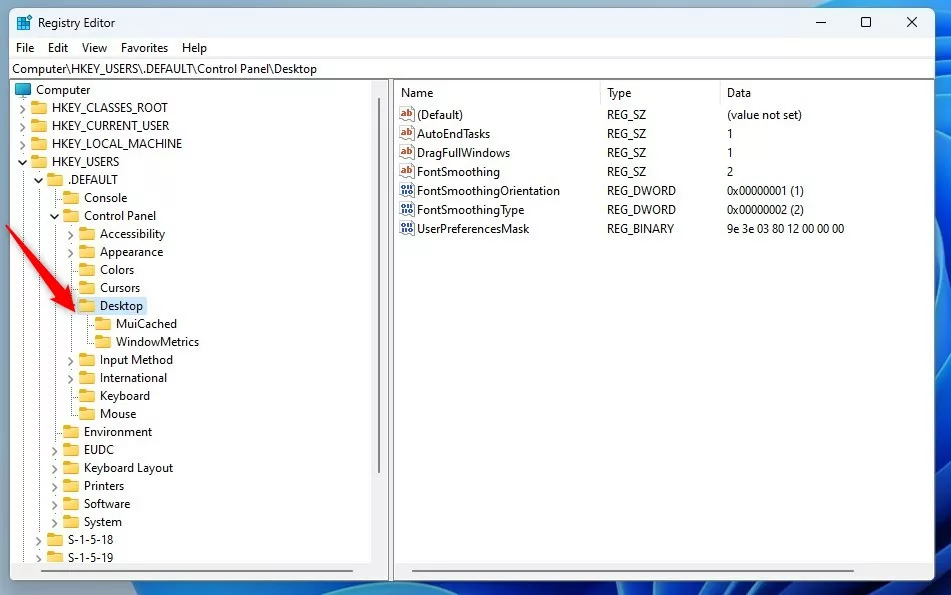Click the (value not set) data cell
This screenshot has height=595, width=951.
click(764, 115)
